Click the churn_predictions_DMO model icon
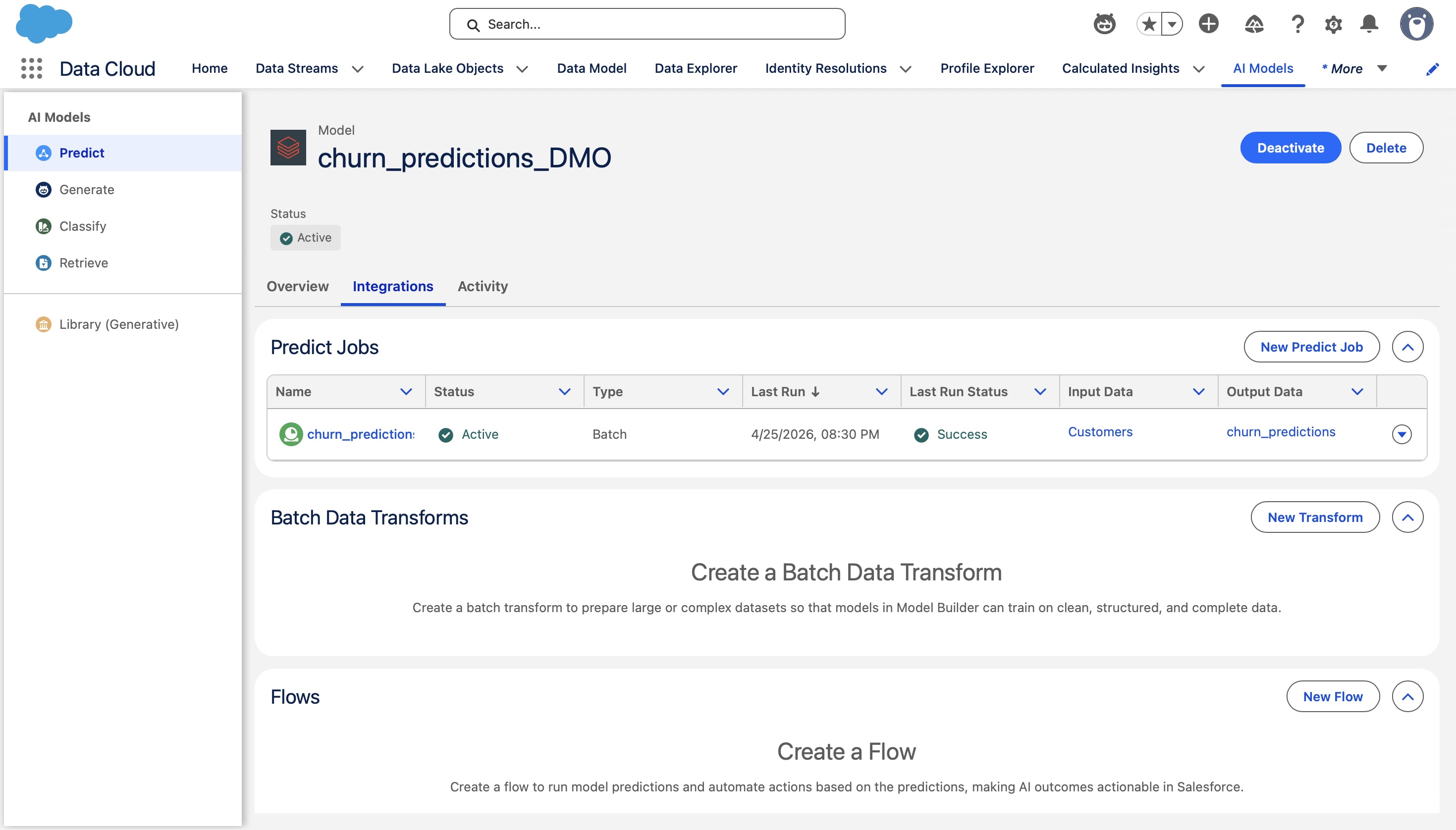 (288, 148)
